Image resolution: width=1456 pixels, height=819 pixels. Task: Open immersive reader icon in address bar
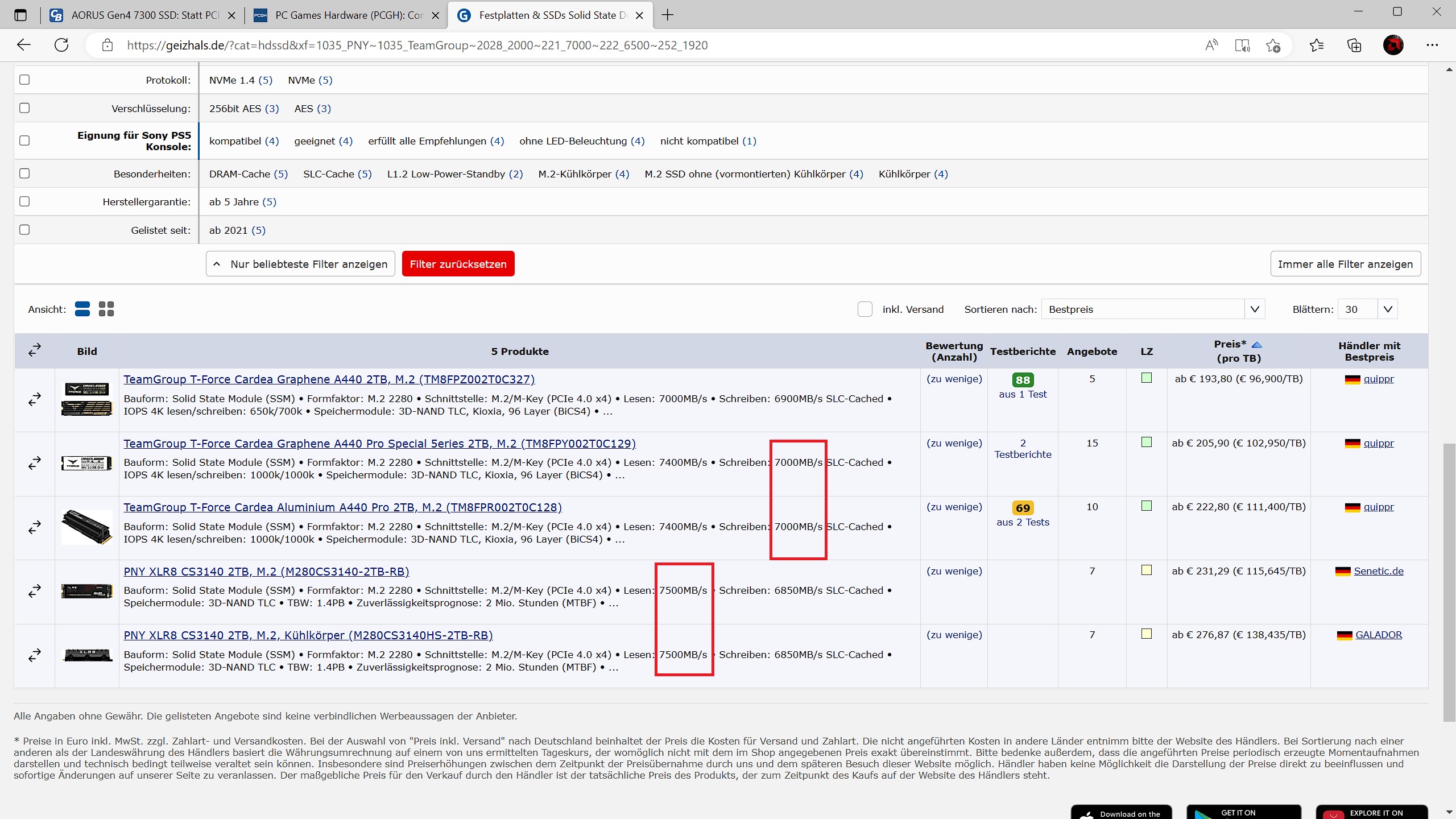(x=1242, y=45)
